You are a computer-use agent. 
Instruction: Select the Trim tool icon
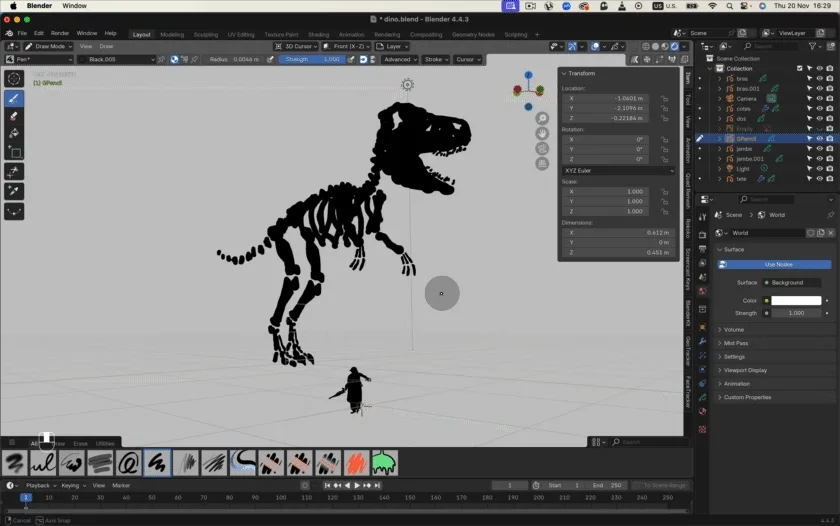tap(14, 172)
